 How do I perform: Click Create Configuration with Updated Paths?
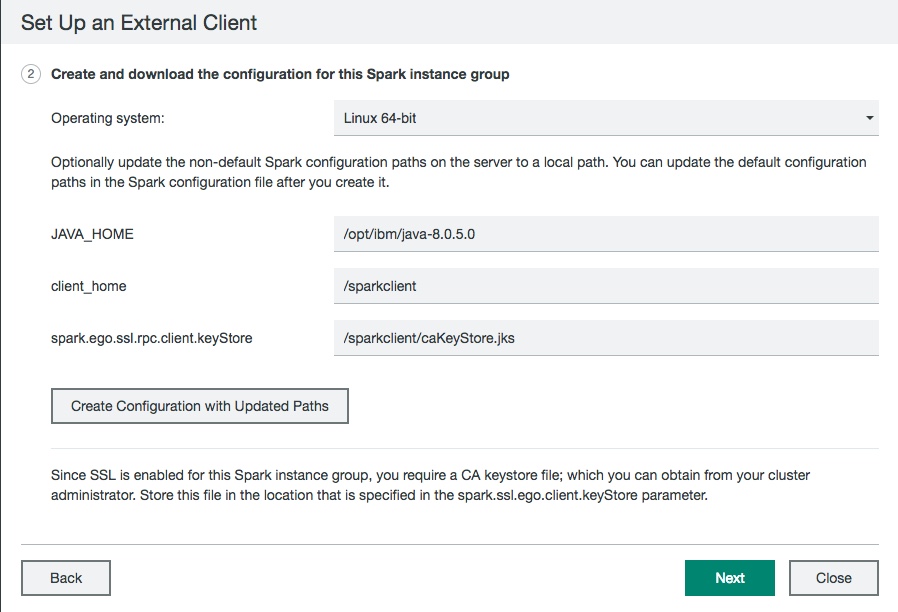point(200,406)
